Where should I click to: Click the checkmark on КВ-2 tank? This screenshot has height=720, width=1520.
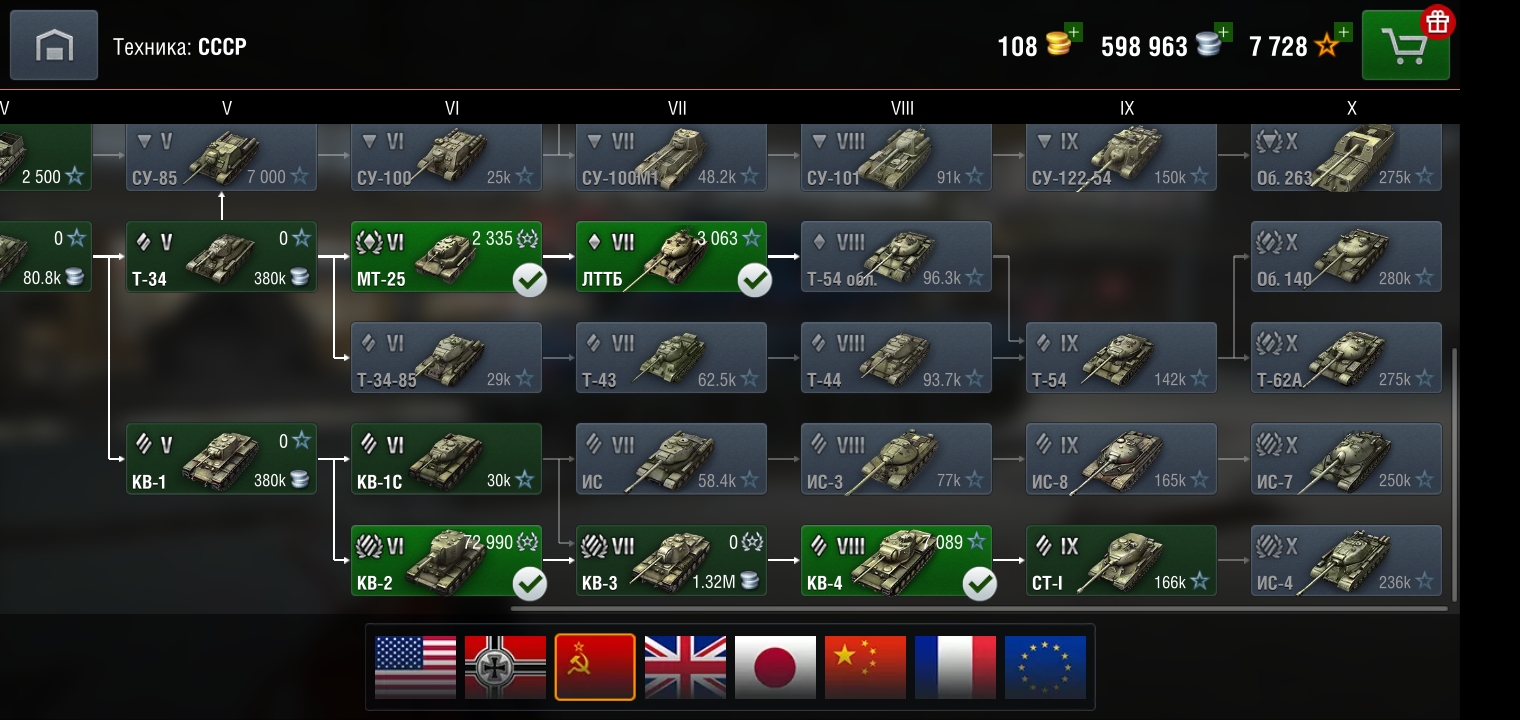point(530,583)
